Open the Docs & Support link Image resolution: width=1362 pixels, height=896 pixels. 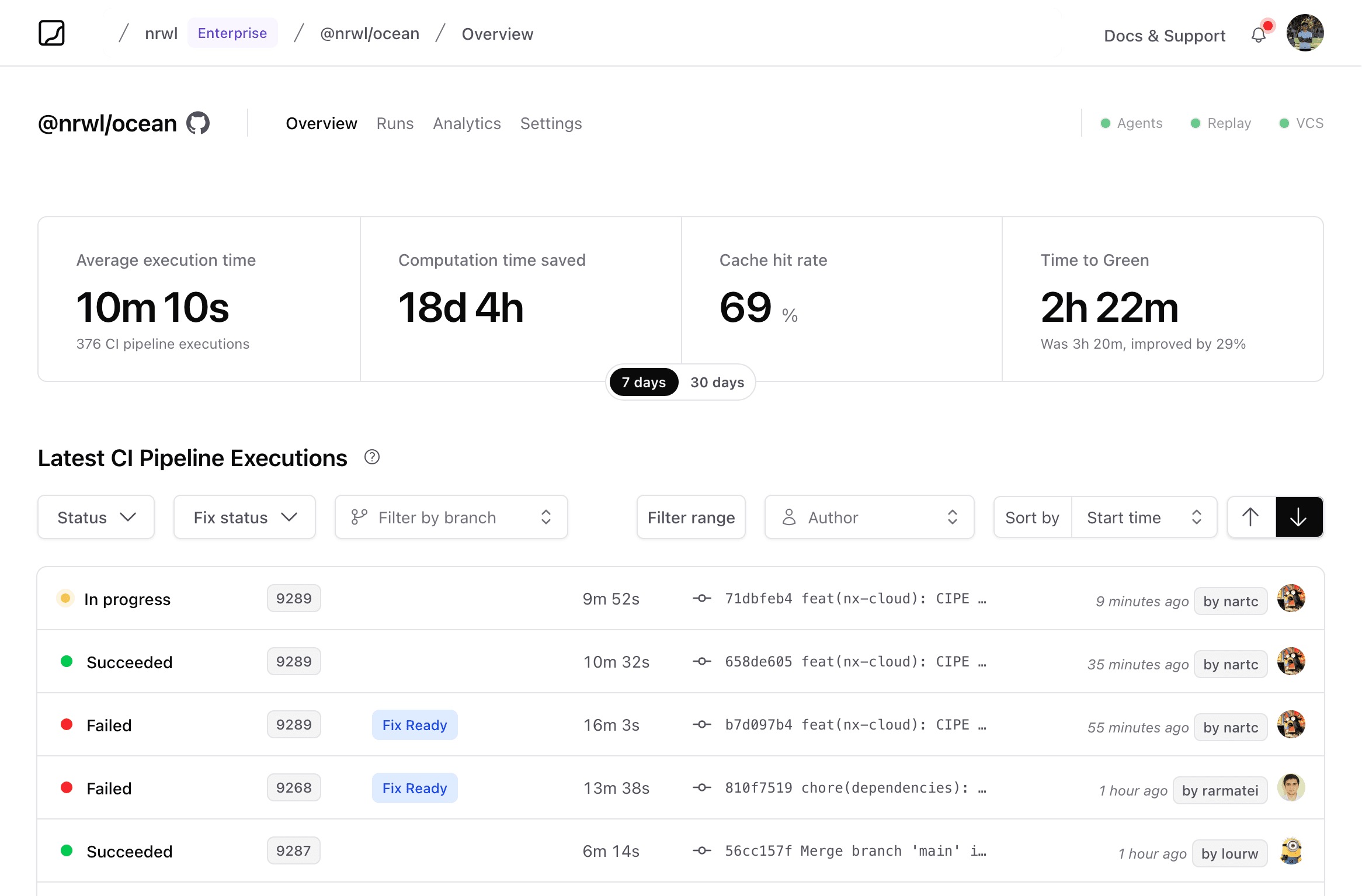click(1164, 36)
